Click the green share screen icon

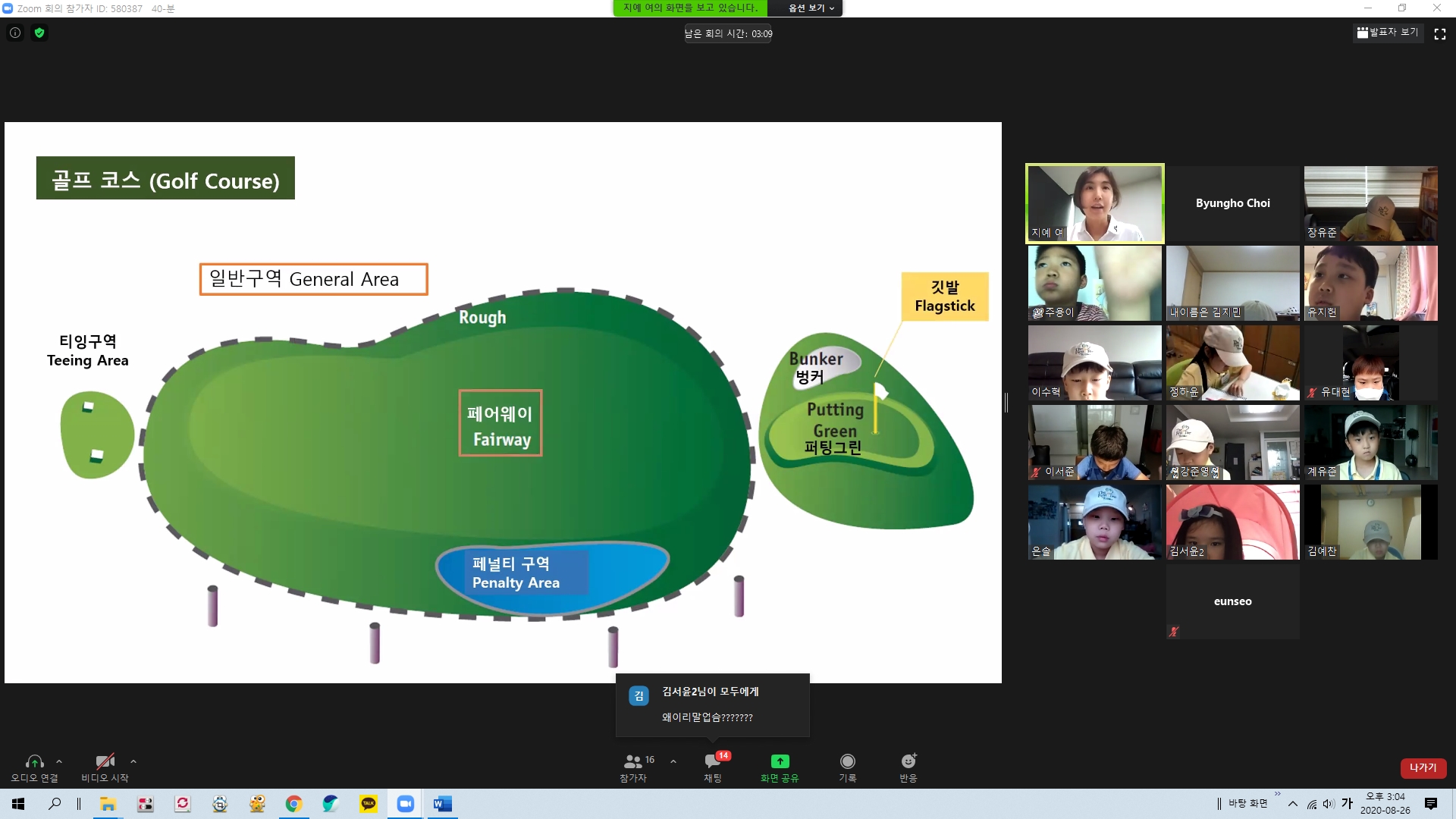click(780, 761)
